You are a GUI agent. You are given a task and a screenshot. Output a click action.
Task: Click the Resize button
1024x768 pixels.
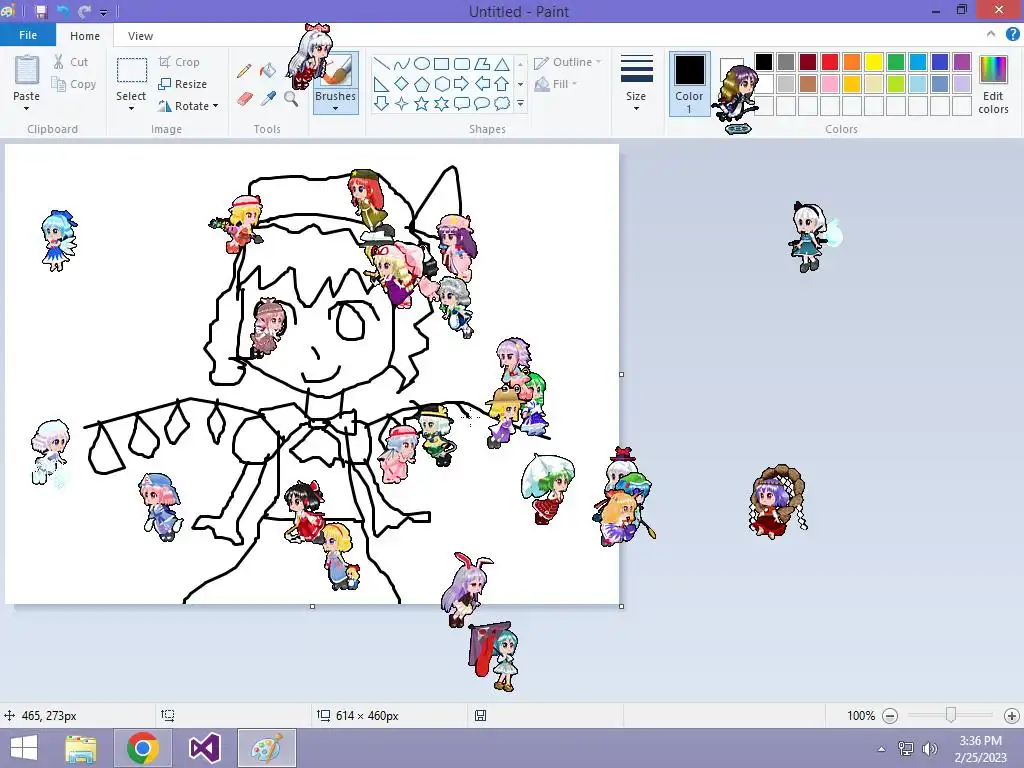pos(182,84)
